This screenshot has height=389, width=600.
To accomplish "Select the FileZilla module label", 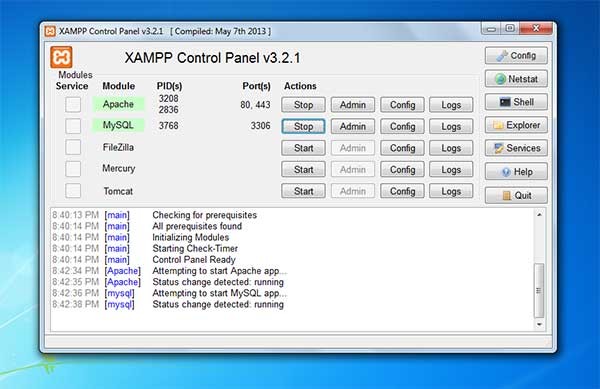I will point(118,147).
